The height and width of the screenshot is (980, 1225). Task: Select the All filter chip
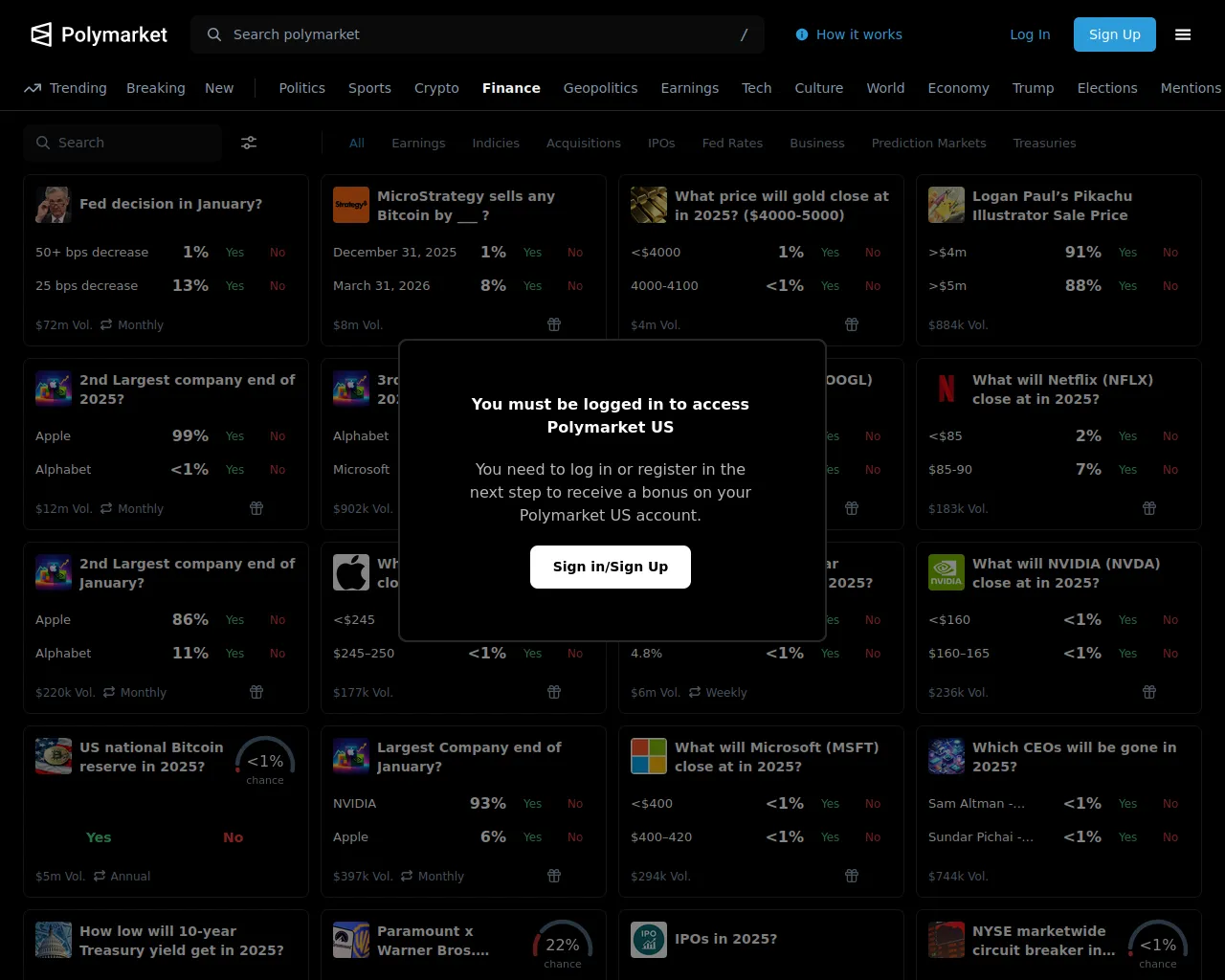click(x=357, y=143)
